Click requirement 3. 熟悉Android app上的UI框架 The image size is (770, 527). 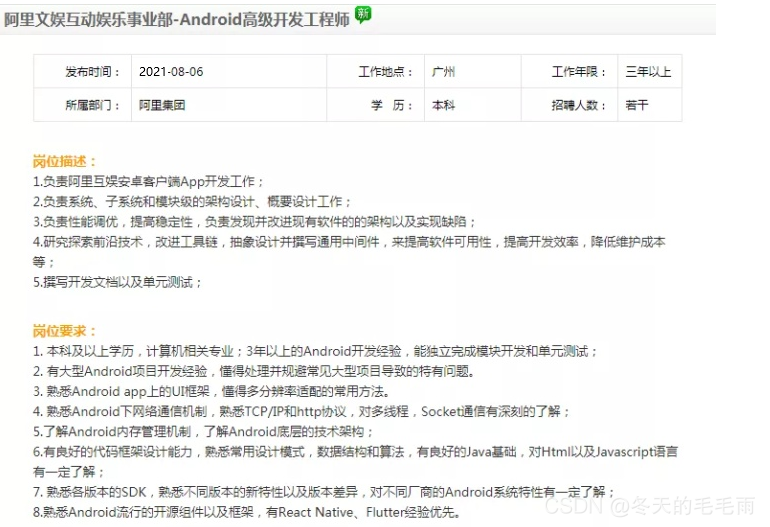coord(212,391)
